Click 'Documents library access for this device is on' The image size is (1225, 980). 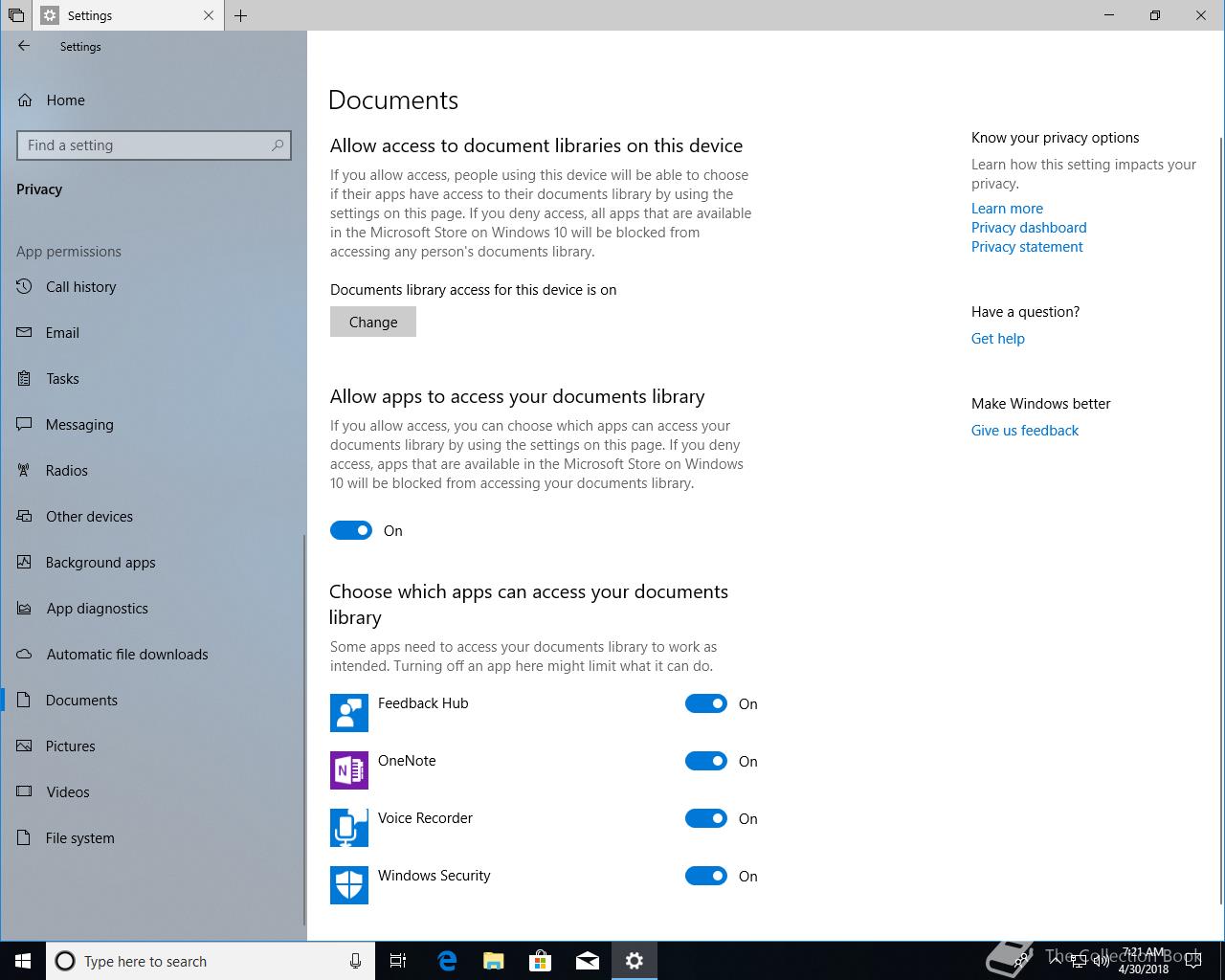tap(473, 289)
